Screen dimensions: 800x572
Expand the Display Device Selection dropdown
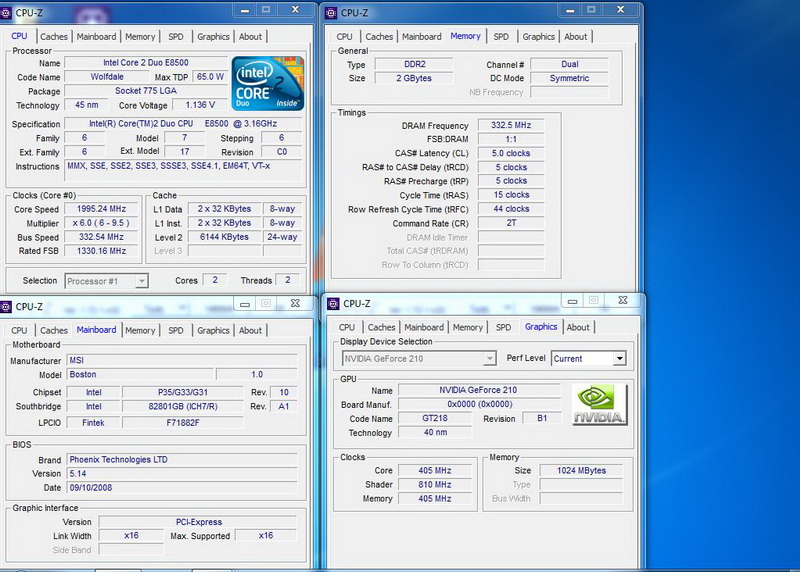pos(489,358)
